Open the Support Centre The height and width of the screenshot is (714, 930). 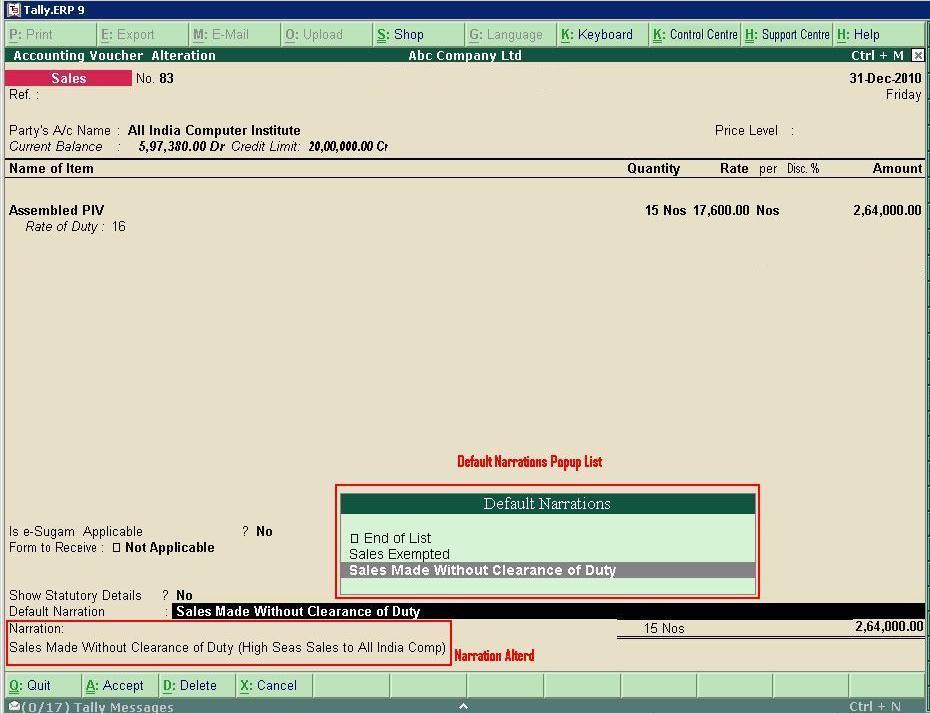(x=786, y=33)
